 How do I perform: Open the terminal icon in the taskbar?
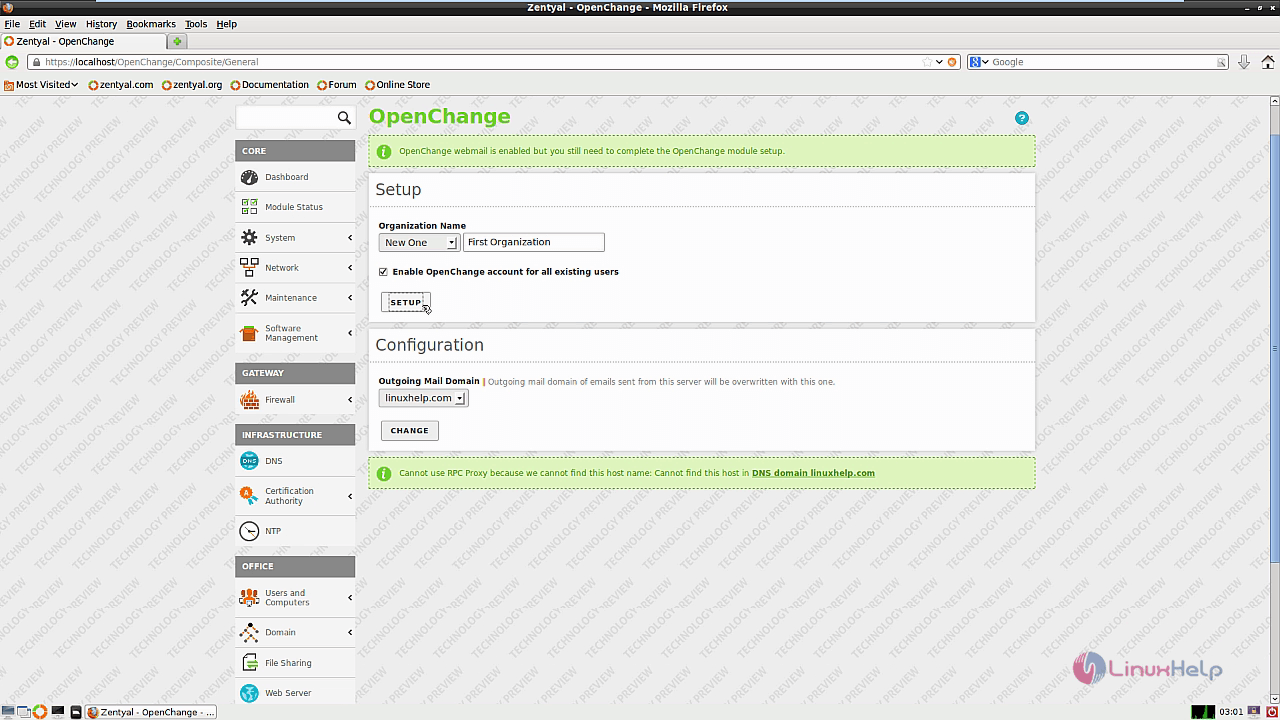tap(58, 712)
